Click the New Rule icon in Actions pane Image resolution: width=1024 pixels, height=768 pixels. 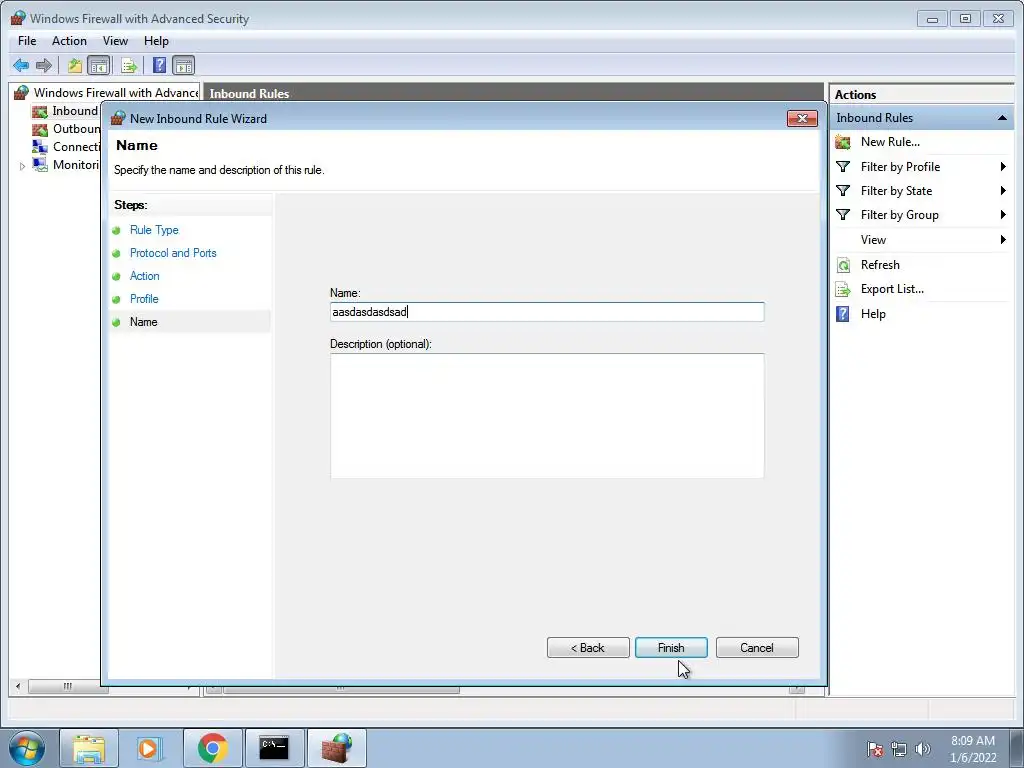843,142
